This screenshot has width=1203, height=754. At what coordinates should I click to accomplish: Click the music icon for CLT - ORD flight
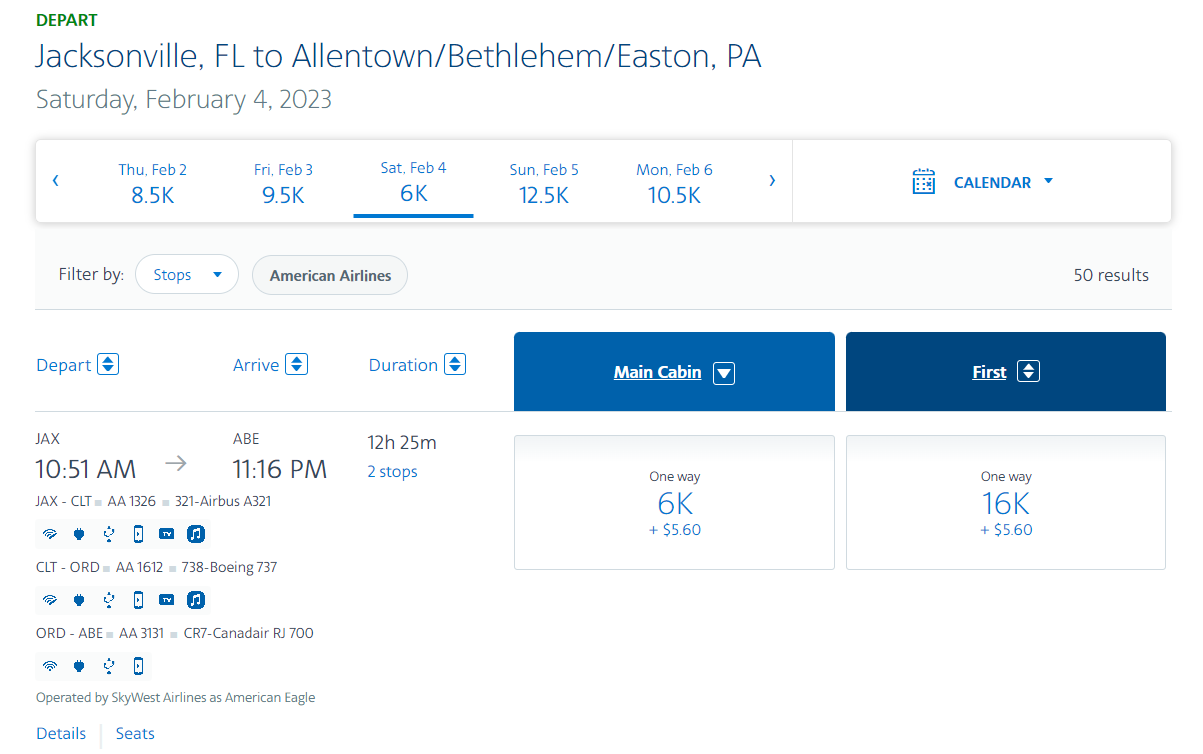(197, 600)
